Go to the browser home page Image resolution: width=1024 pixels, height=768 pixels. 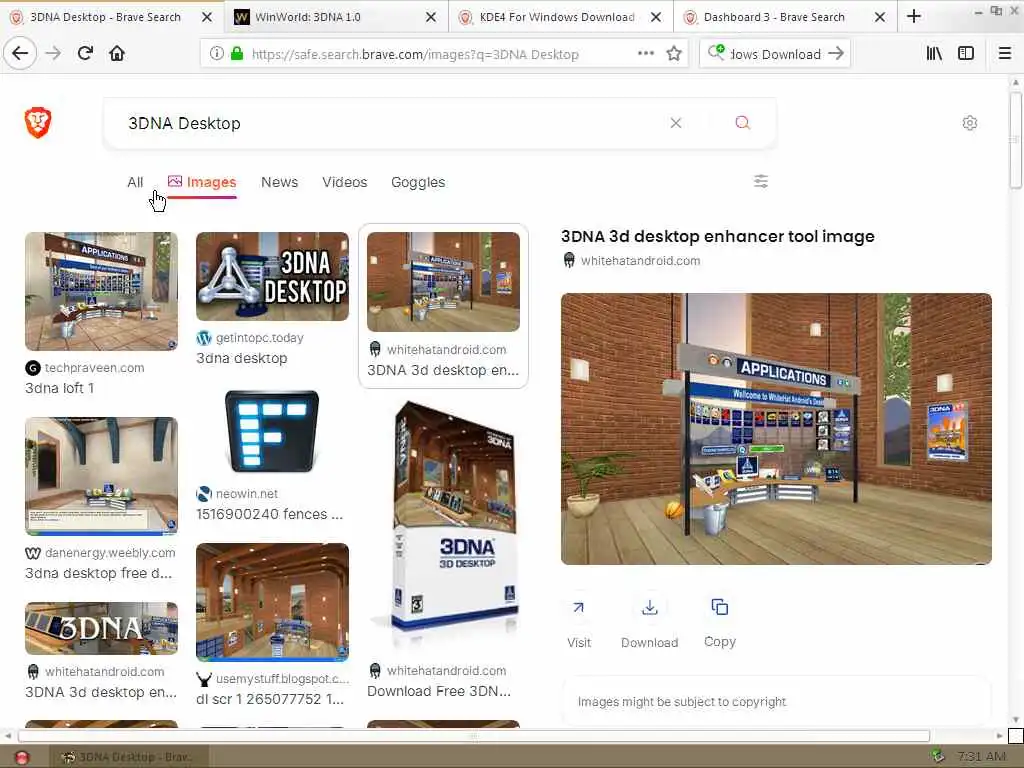coord(117,54)
